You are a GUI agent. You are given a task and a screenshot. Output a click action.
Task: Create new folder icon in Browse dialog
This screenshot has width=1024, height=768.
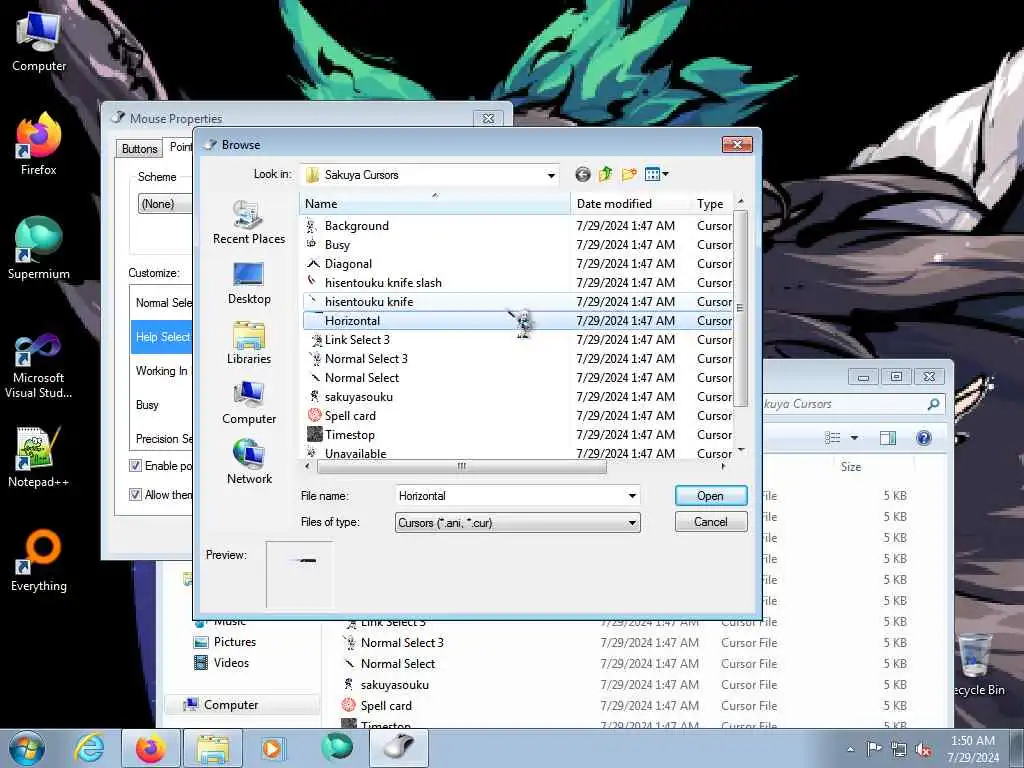tap(629, 174)
